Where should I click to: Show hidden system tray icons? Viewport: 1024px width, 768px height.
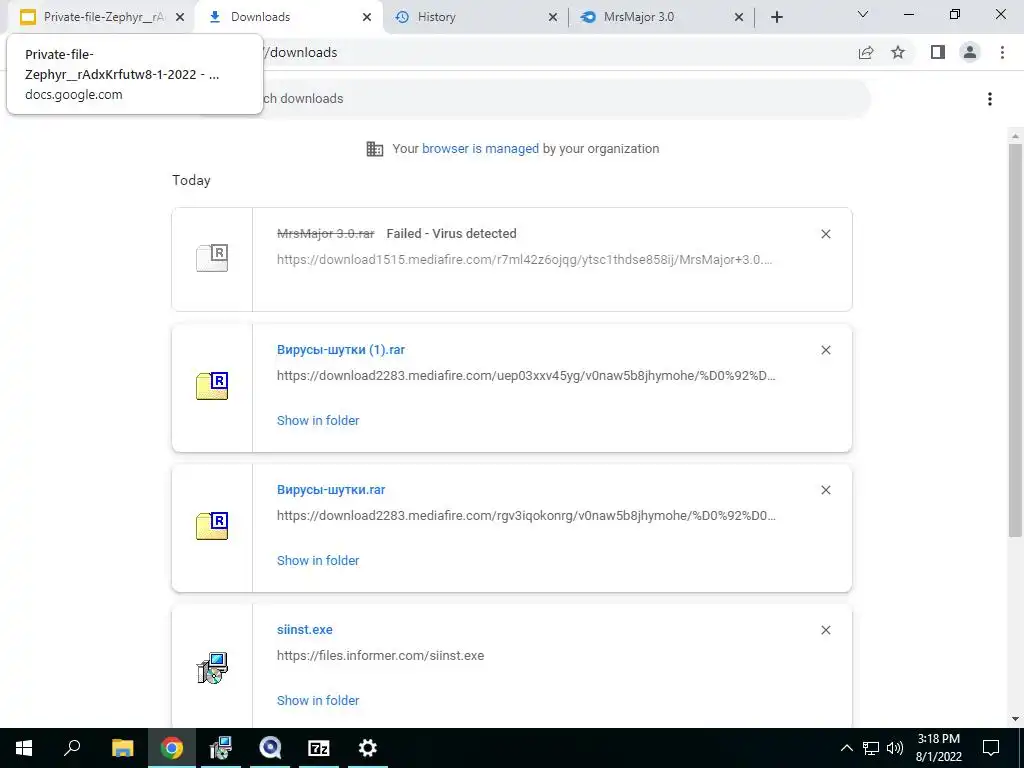pyautogui.click(x=846, y=748)
